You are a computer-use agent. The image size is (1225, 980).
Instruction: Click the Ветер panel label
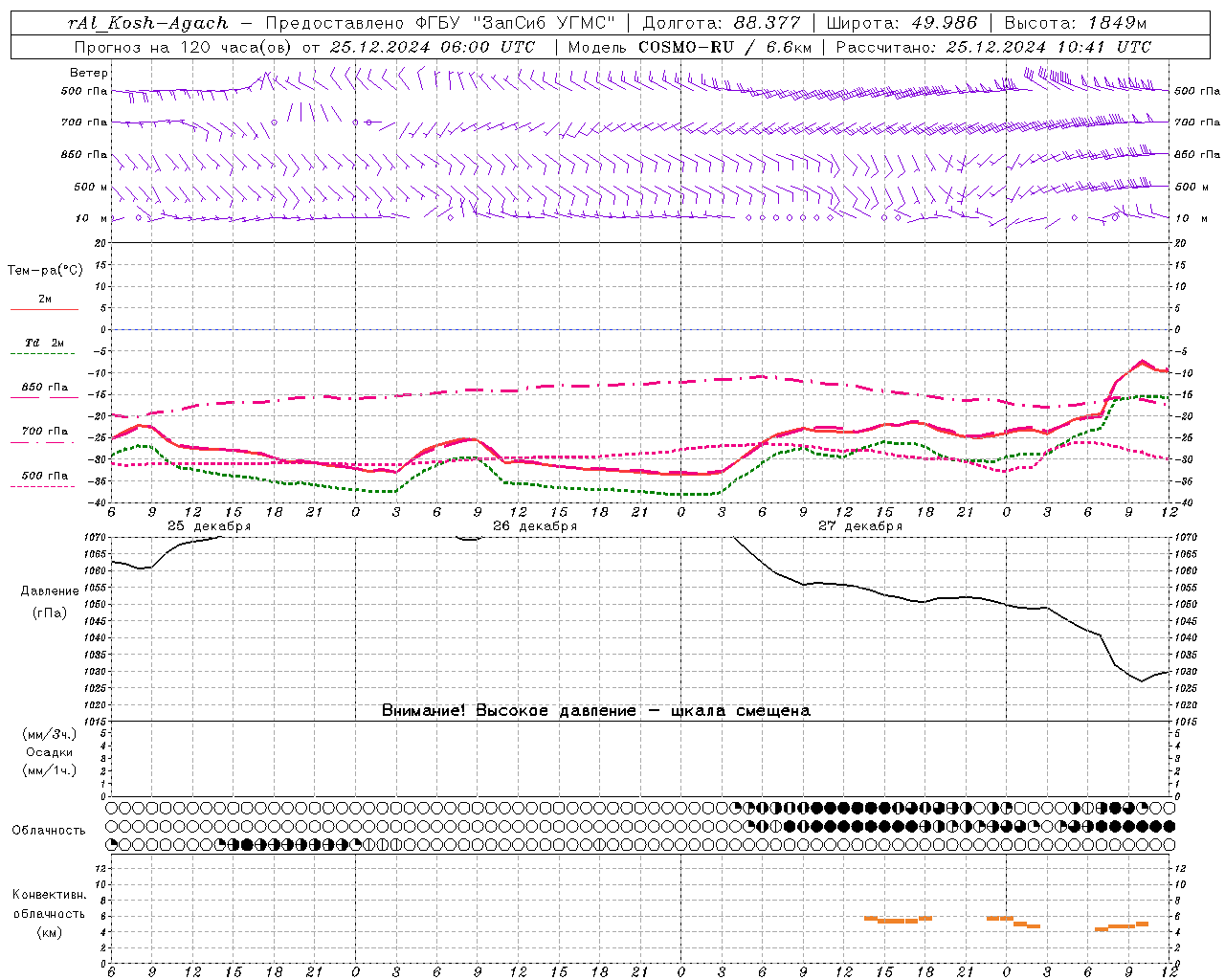coord(89,73)
